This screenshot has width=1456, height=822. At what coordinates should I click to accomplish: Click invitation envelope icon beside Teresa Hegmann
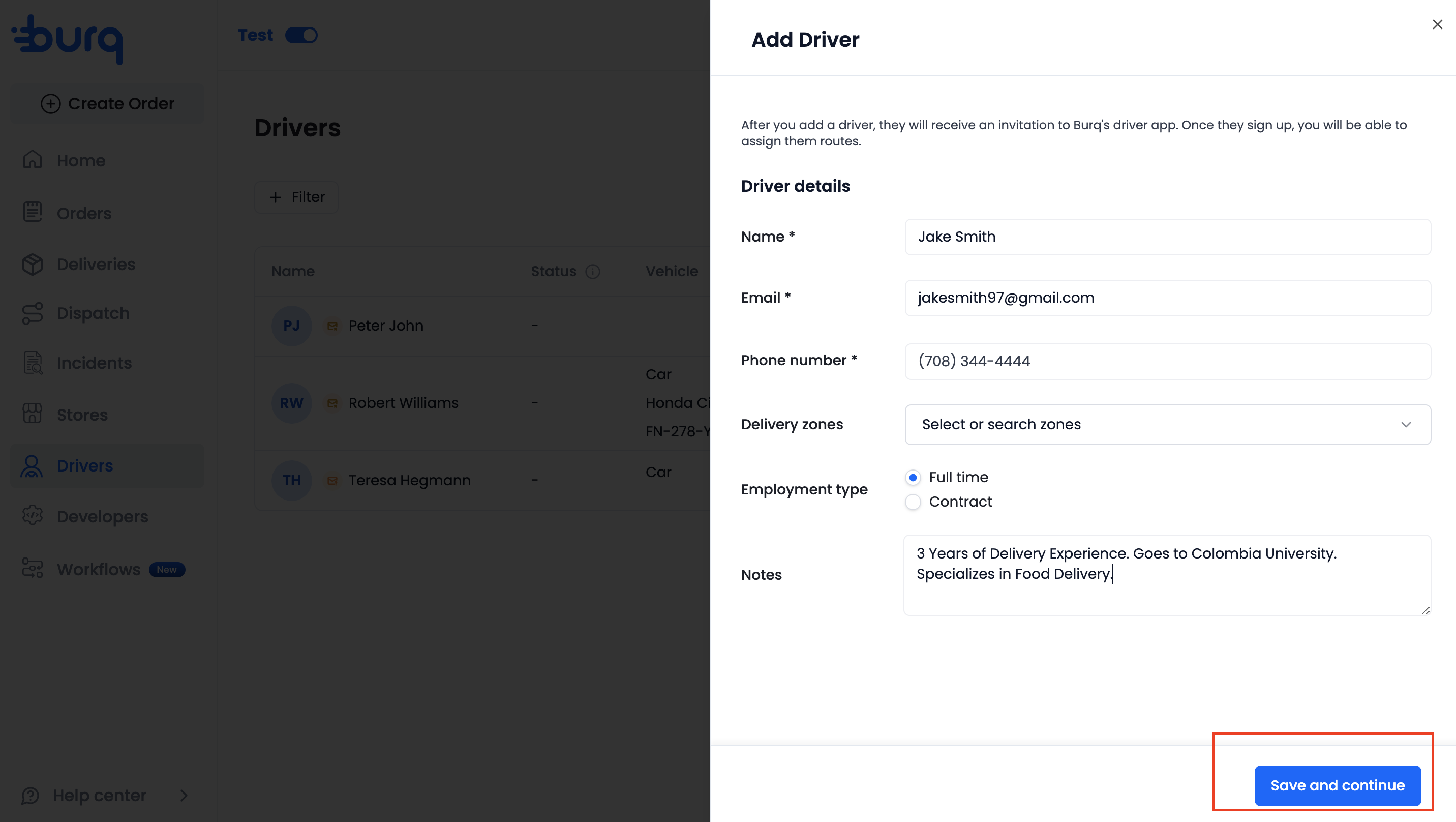click(x=332, y=480)
